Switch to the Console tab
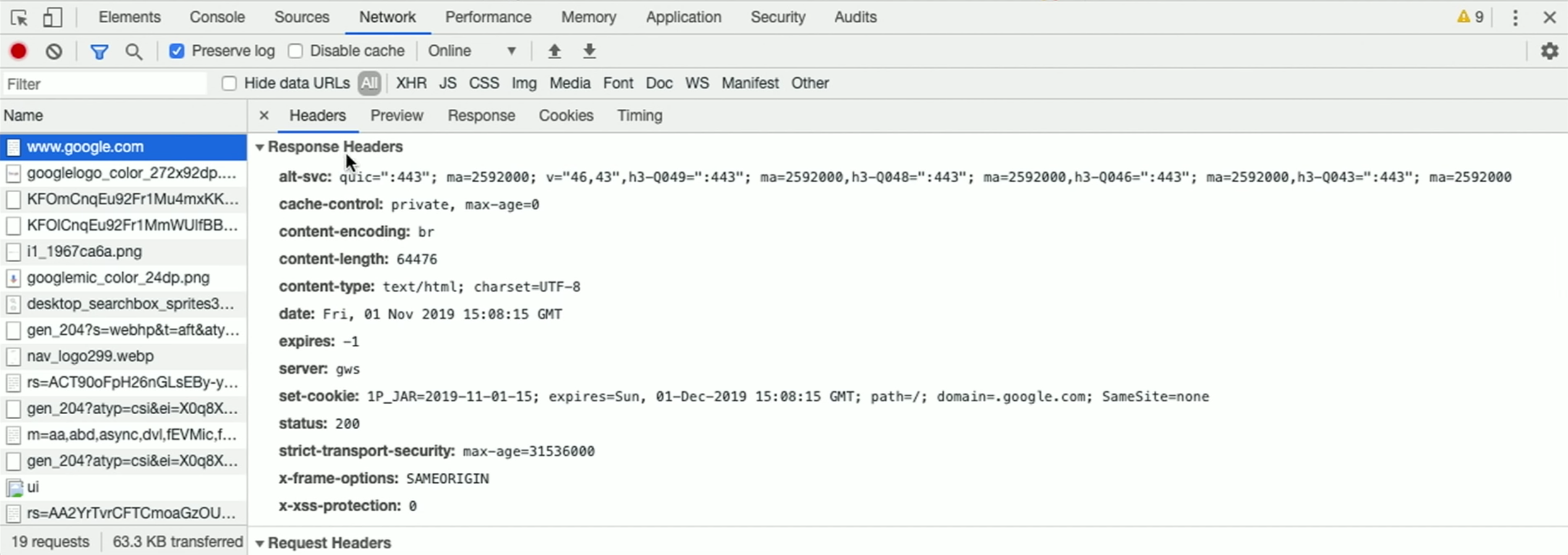 click(x=217, y=17)
